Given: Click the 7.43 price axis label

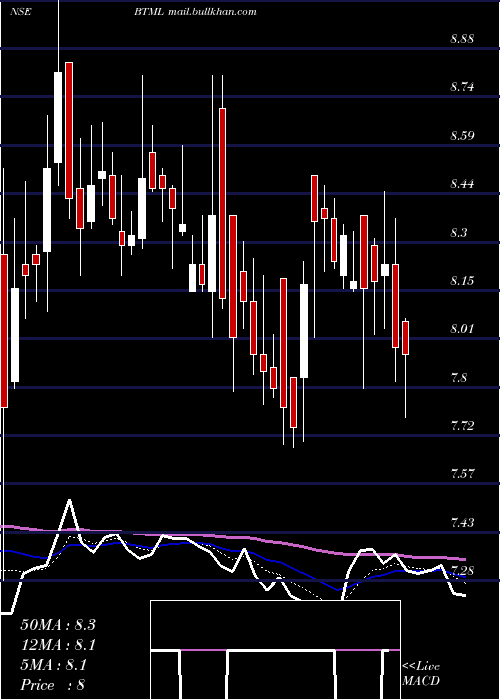Looking at the screenshot, I should click(462, 522).
